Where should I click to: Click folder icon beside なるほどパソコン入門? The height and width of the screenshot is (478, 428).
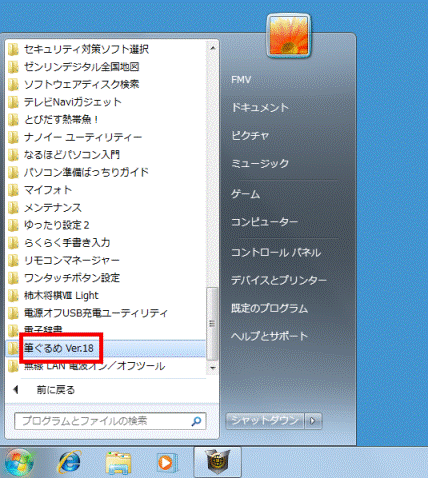pyautogui.click(x=13, y=155)
